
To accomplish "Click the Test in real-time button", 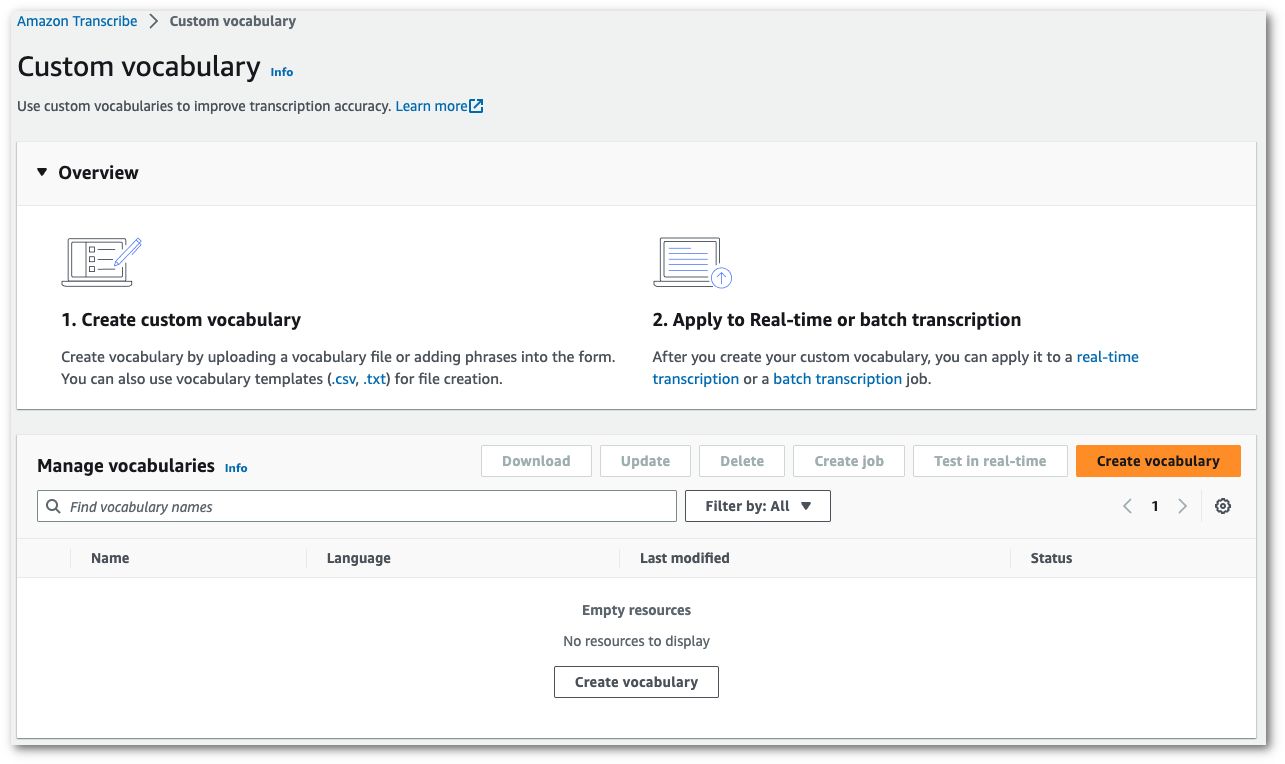I will tap(990, 461).
